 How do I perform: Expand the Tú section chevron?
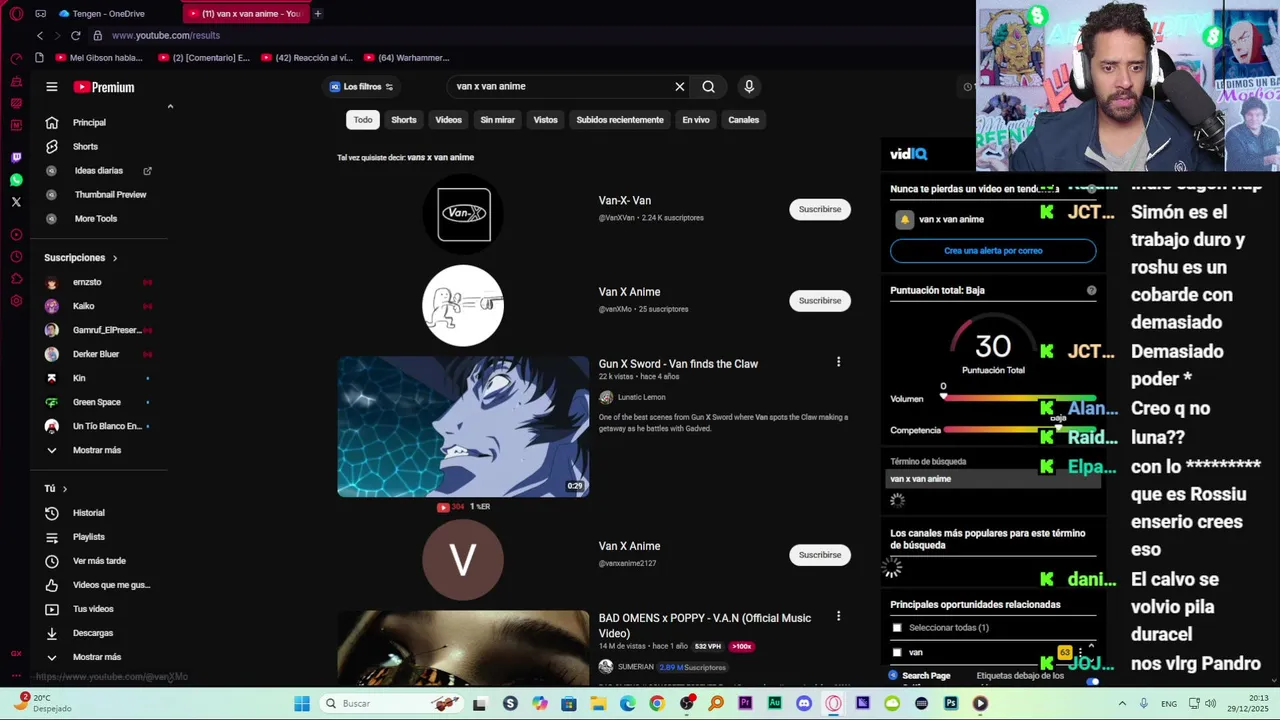pyautogui.click(x=65, y=489)
